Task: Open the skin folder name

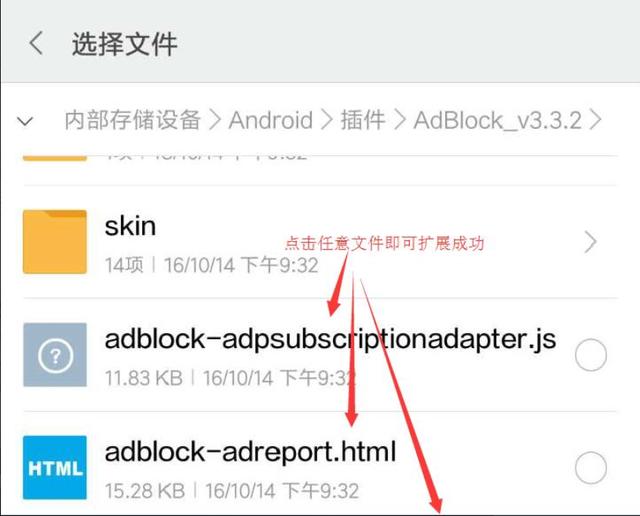Action: coord(130,226)
